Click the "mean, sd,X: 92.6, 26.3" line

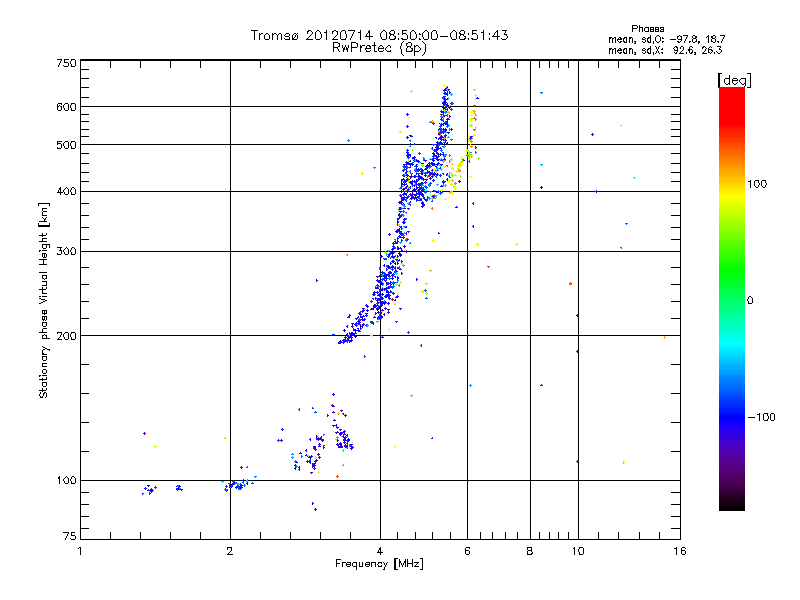click(x=665, y=50)
